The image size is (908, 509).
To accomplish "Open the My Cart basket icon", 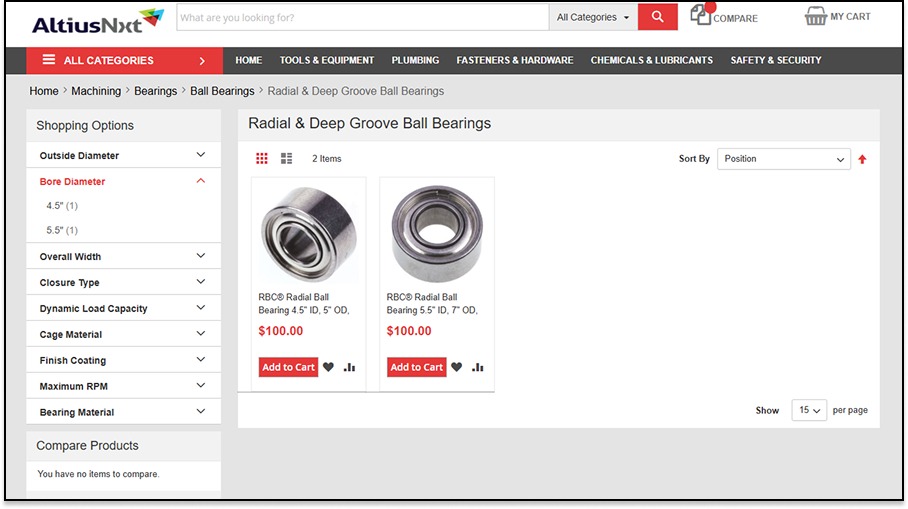I will (815, 16).
